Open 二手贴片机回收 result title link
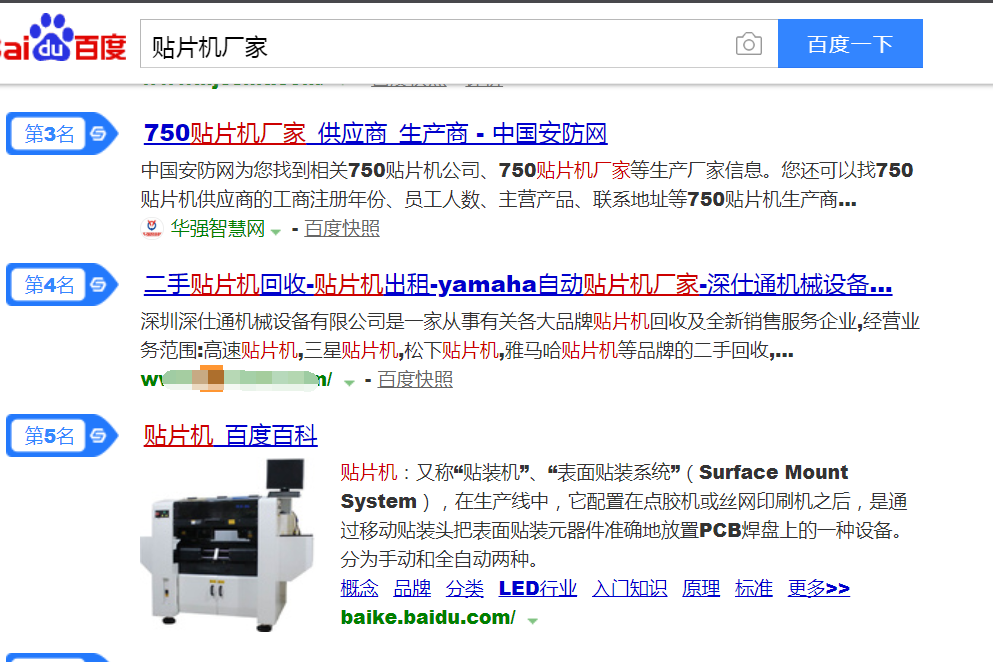Image resolution: width=993 pixels, height=662 pixels. (x=518, y=285)
